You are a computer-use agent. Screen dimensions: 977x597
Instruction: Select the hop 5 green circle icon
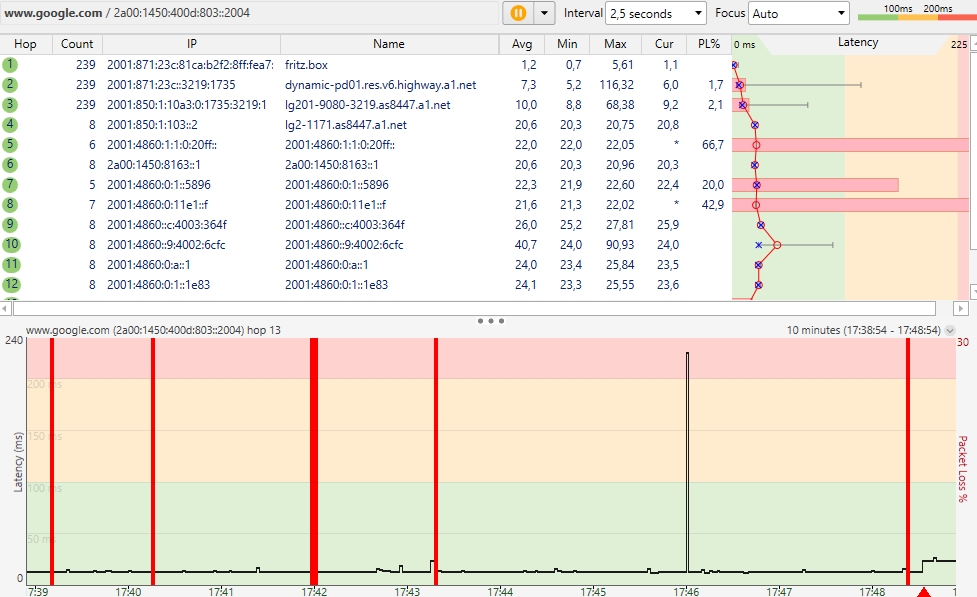10,144
